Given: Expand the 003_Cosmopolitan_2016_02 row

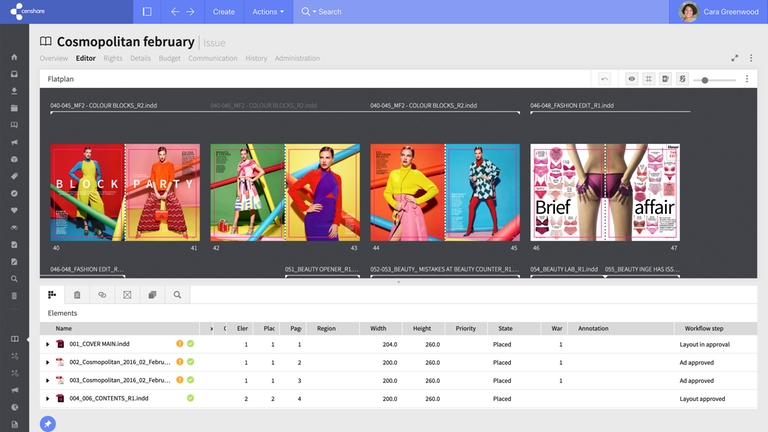Looking at the screenshot, I should click(x=48, y=381).
